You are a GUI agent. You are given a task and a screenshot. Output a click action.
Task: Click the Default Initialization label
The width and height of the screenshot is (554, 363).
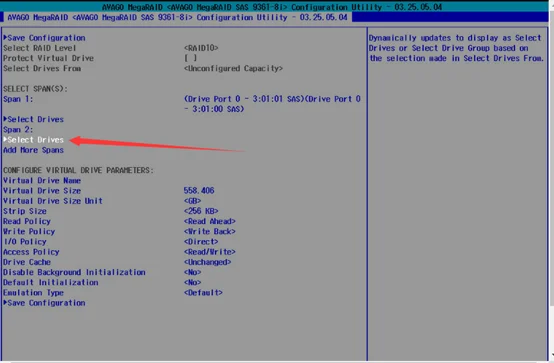tap(51, 283)
